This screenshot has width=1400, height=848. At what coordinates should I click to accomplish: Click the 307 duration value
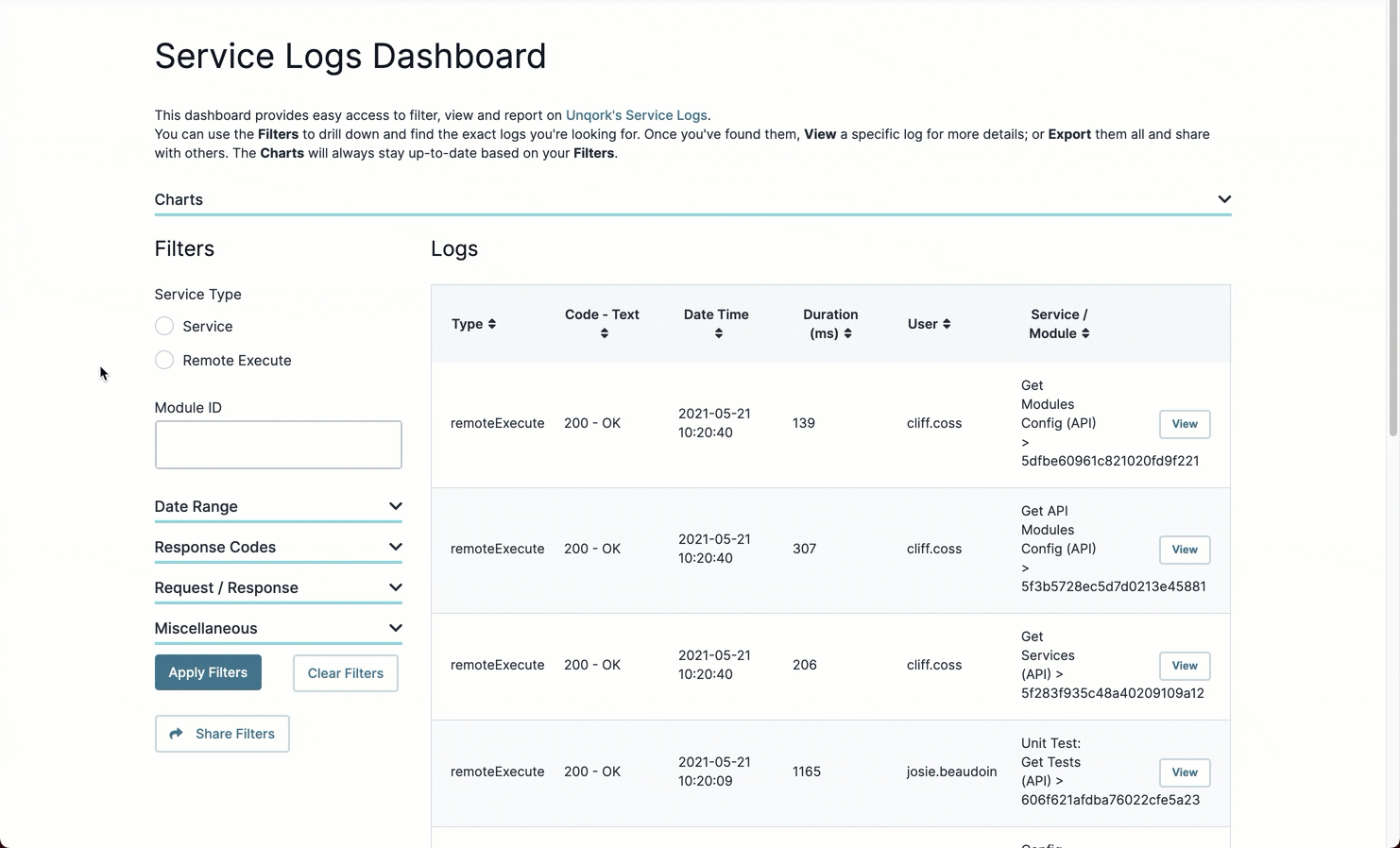[x=804, y=549]
